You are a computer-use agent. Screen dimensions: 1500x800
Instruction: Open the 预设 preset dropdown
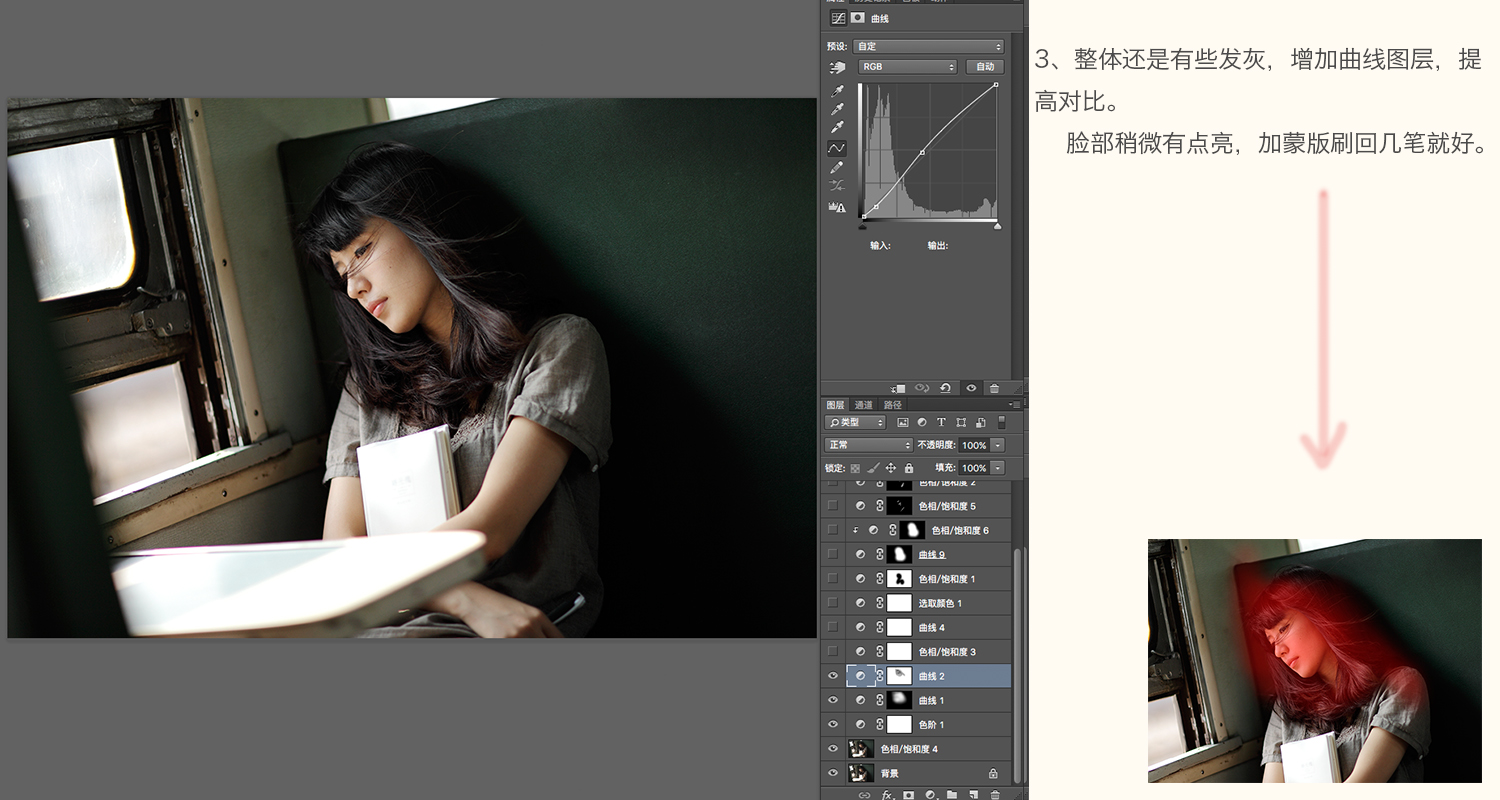point(928,46)
